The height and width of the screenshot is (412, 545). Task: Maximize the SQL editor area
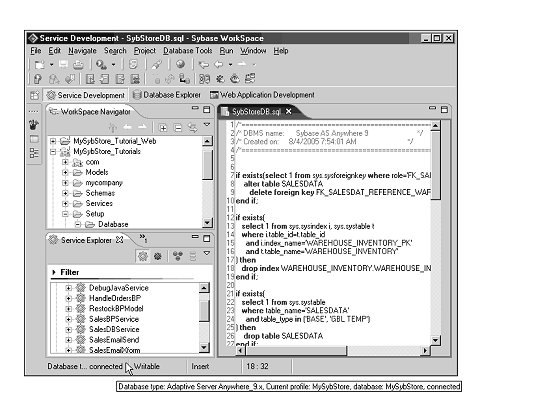(444, 110)
